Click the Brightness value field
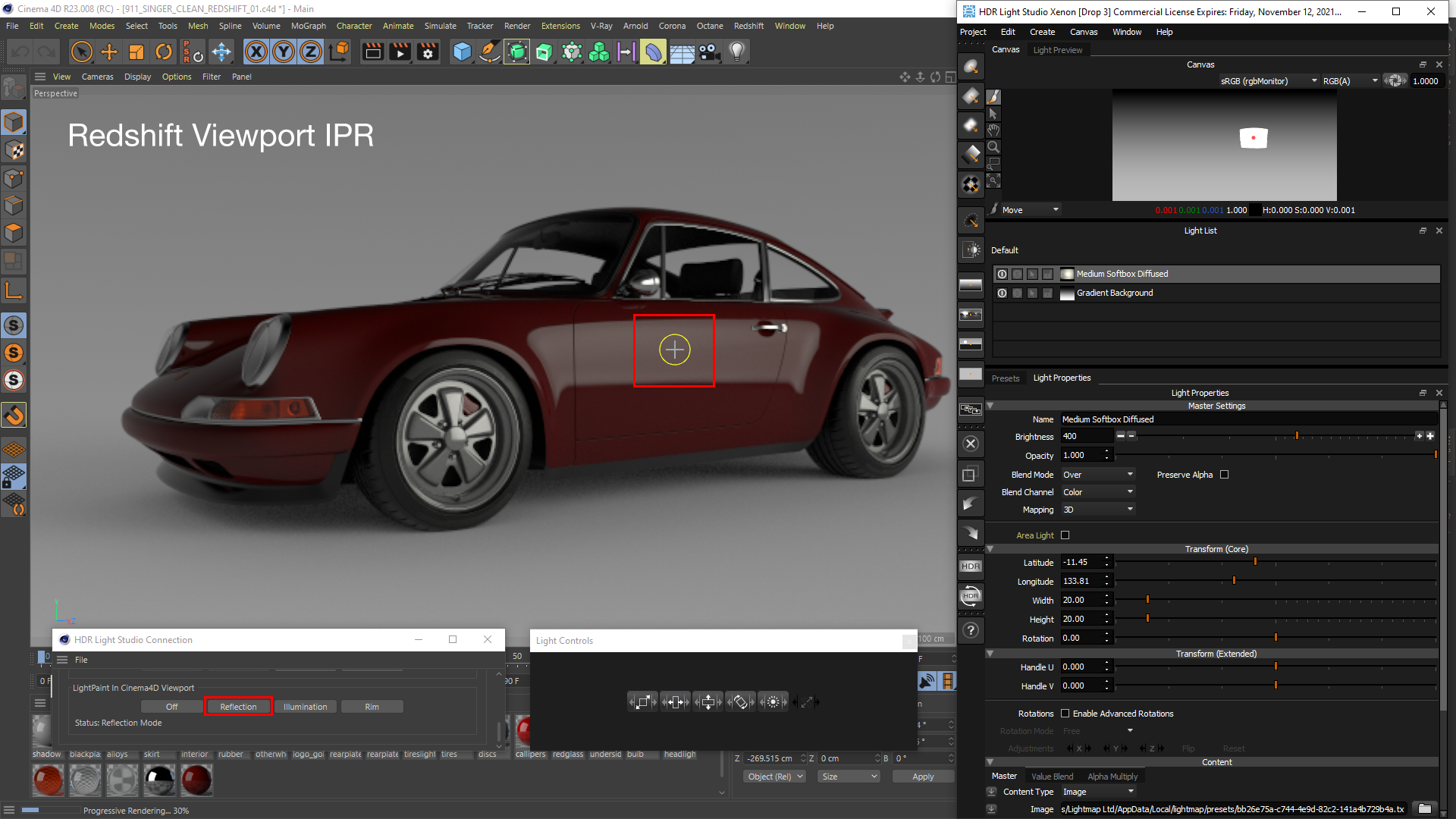 click(1086, 436)
